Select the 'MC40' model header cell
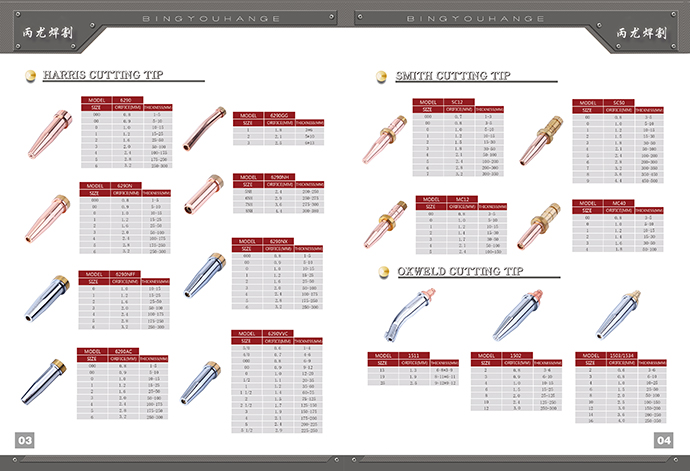Screen dimensions: 690x471 (x=619, y=203)
